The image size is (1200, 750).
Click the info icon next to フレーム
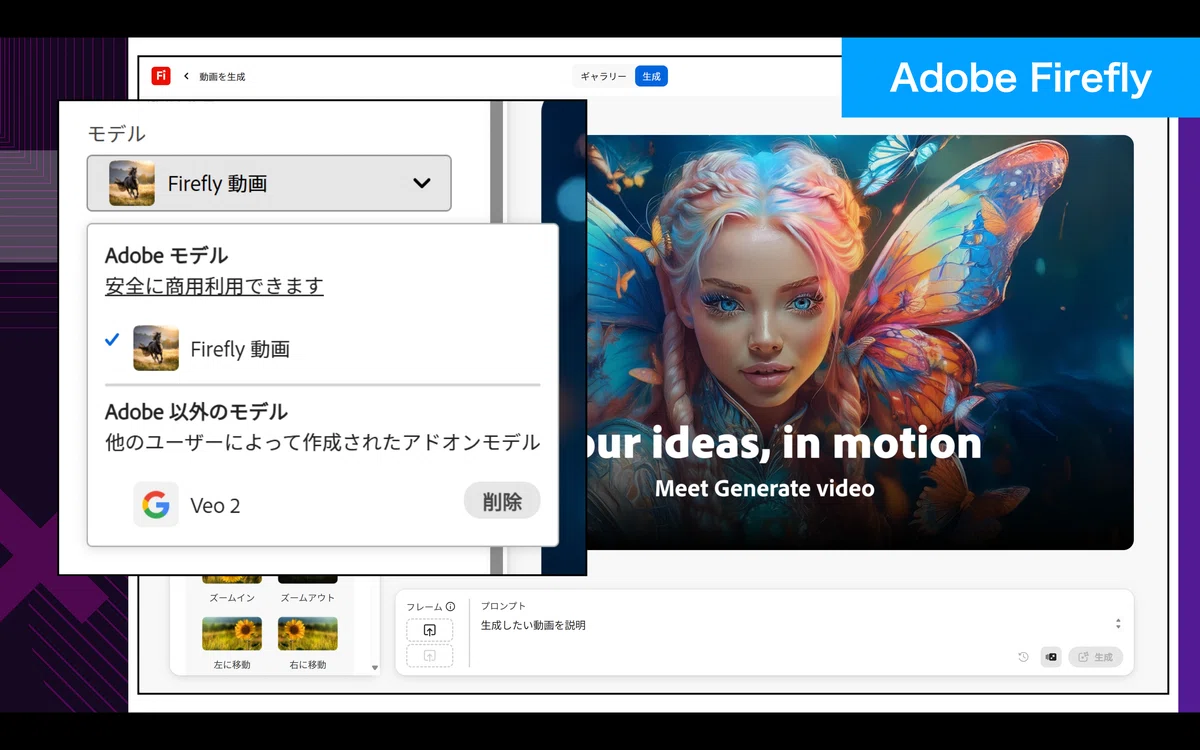pyautogui.click(x=450, y=607)
